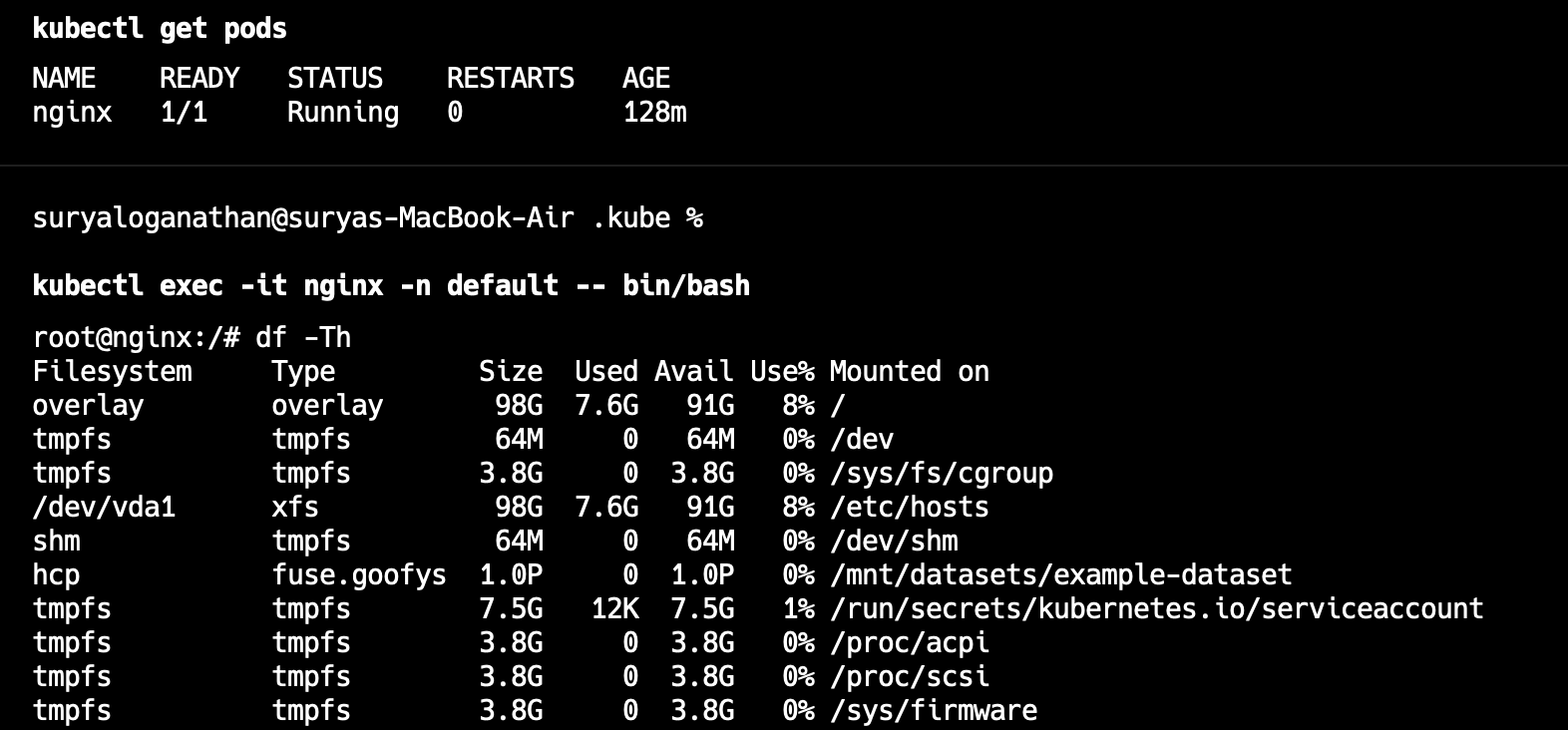Viewport: 1568px width, 730px height.
Task: Click the RESTARTS column header
Action: point(511,78)
